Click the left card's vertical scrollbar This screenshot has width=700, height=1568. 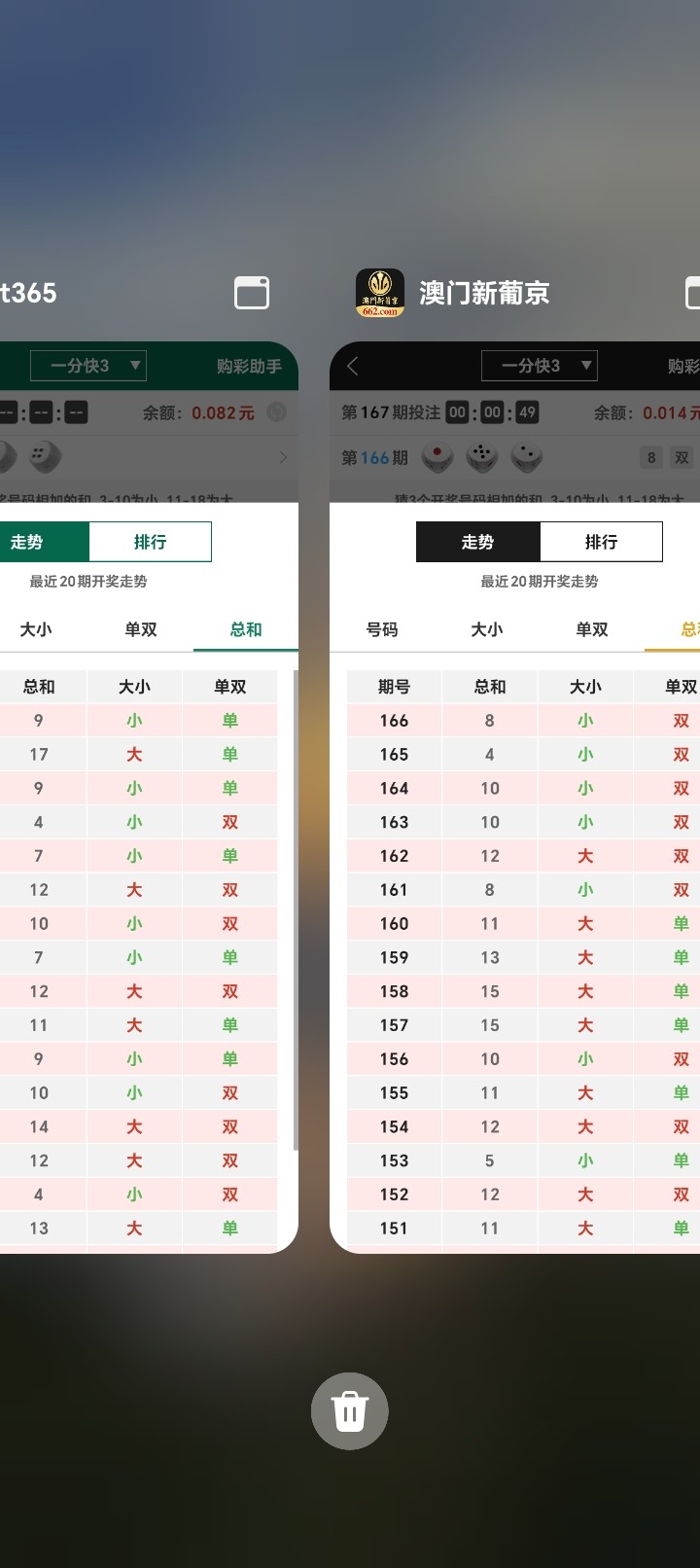click(295, 909)
